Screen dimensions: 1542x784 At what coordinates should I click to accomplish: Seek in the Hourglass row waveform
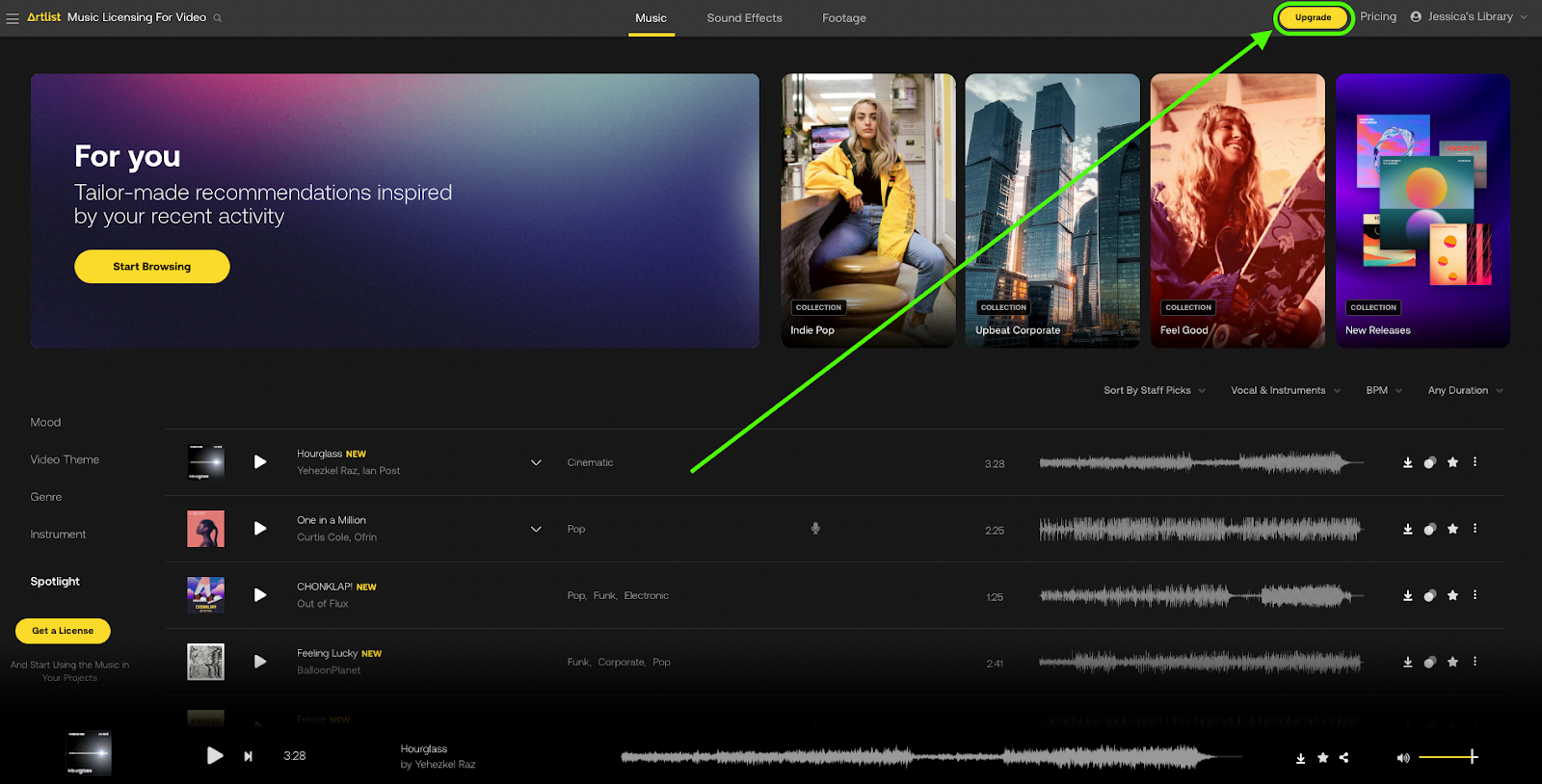pyautogui.click(x=1202, y=463)
